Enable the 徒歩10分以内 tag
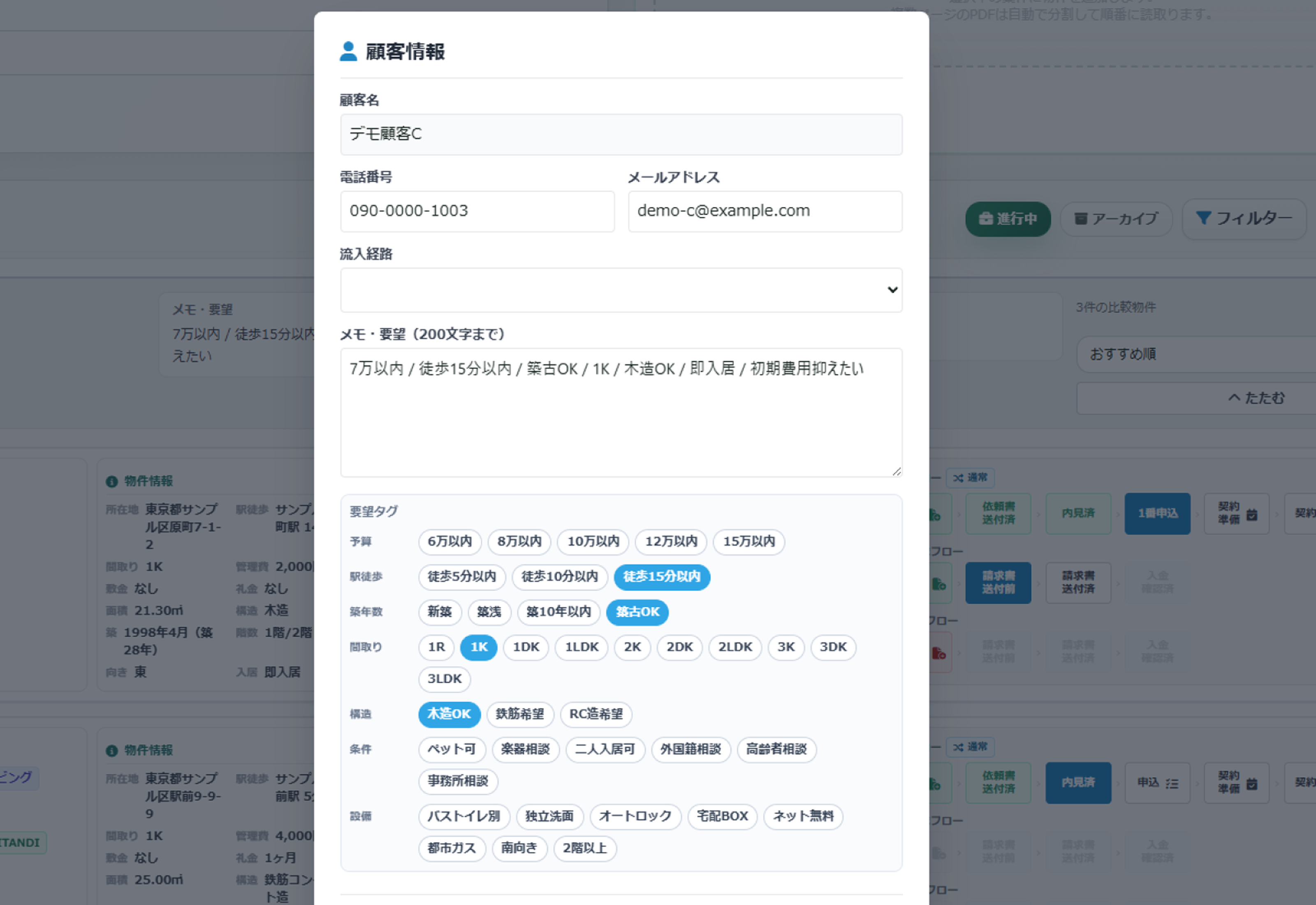This screenshot has height=905, width=1316. (x=560, y=577)
